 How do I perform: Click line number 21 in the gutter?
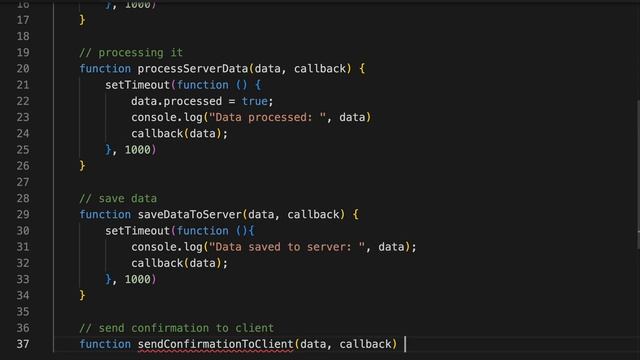pos(23,85)
